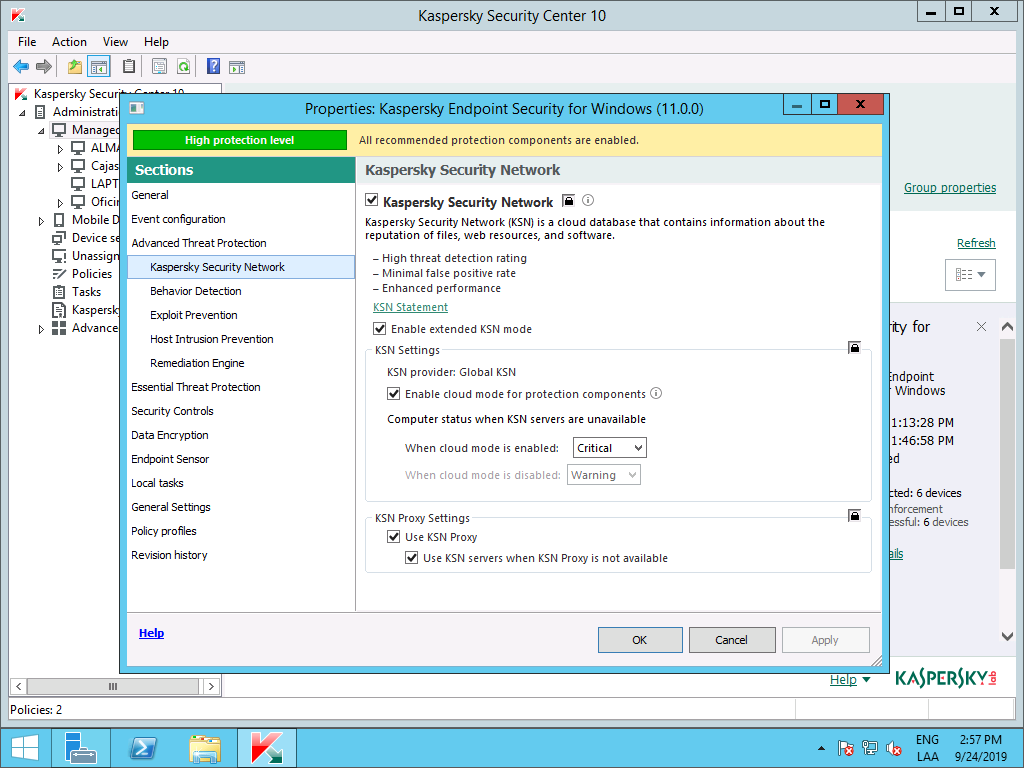Screen dimensions: 1024x768
Task: Click the Properties dialog title bar icon
Action: click(x=136, y=108)
